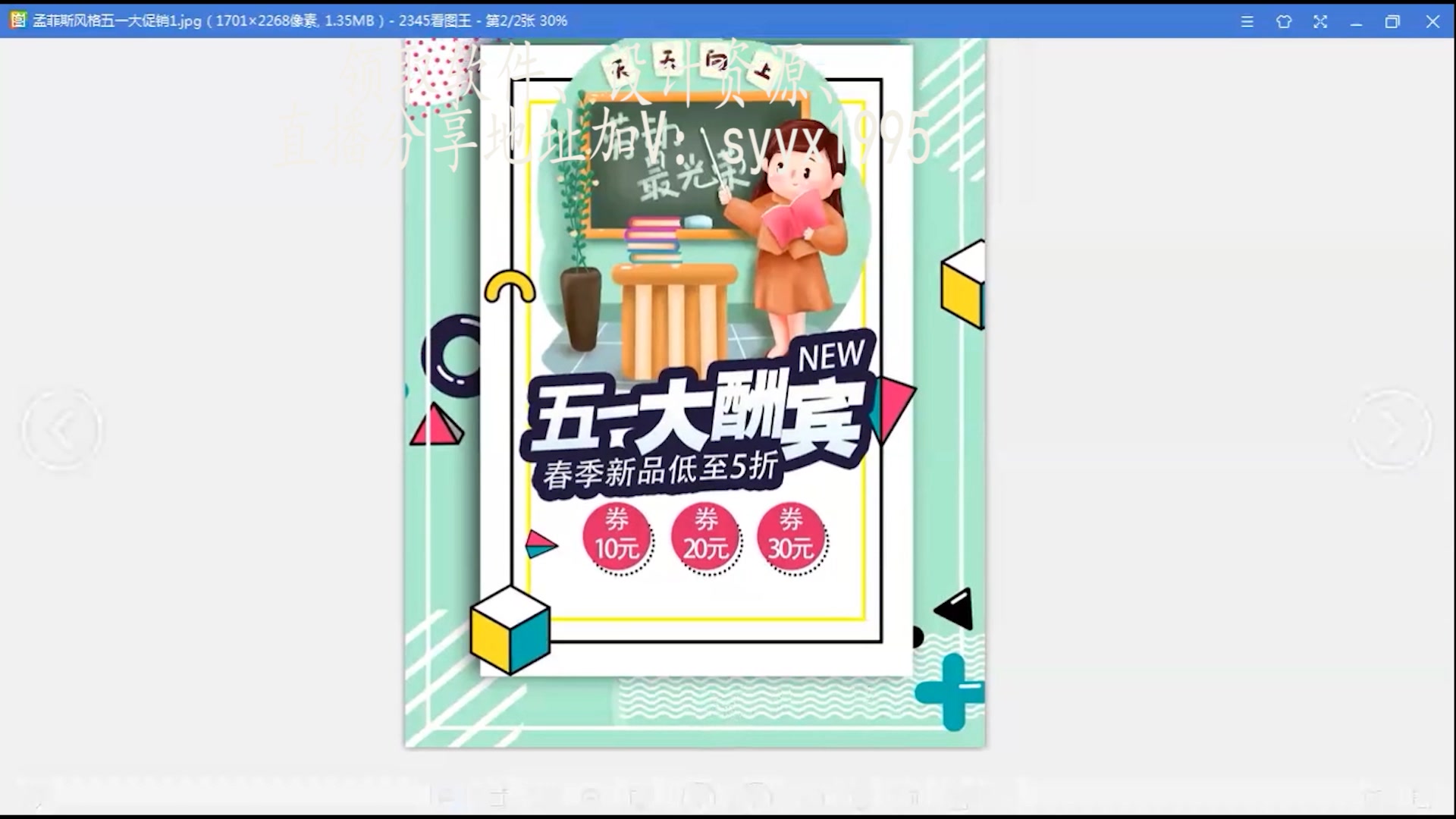The image size is (1456, 819).
Task: Enter fullscreen with the expand-arrows icon
Action: point(1320,21)
